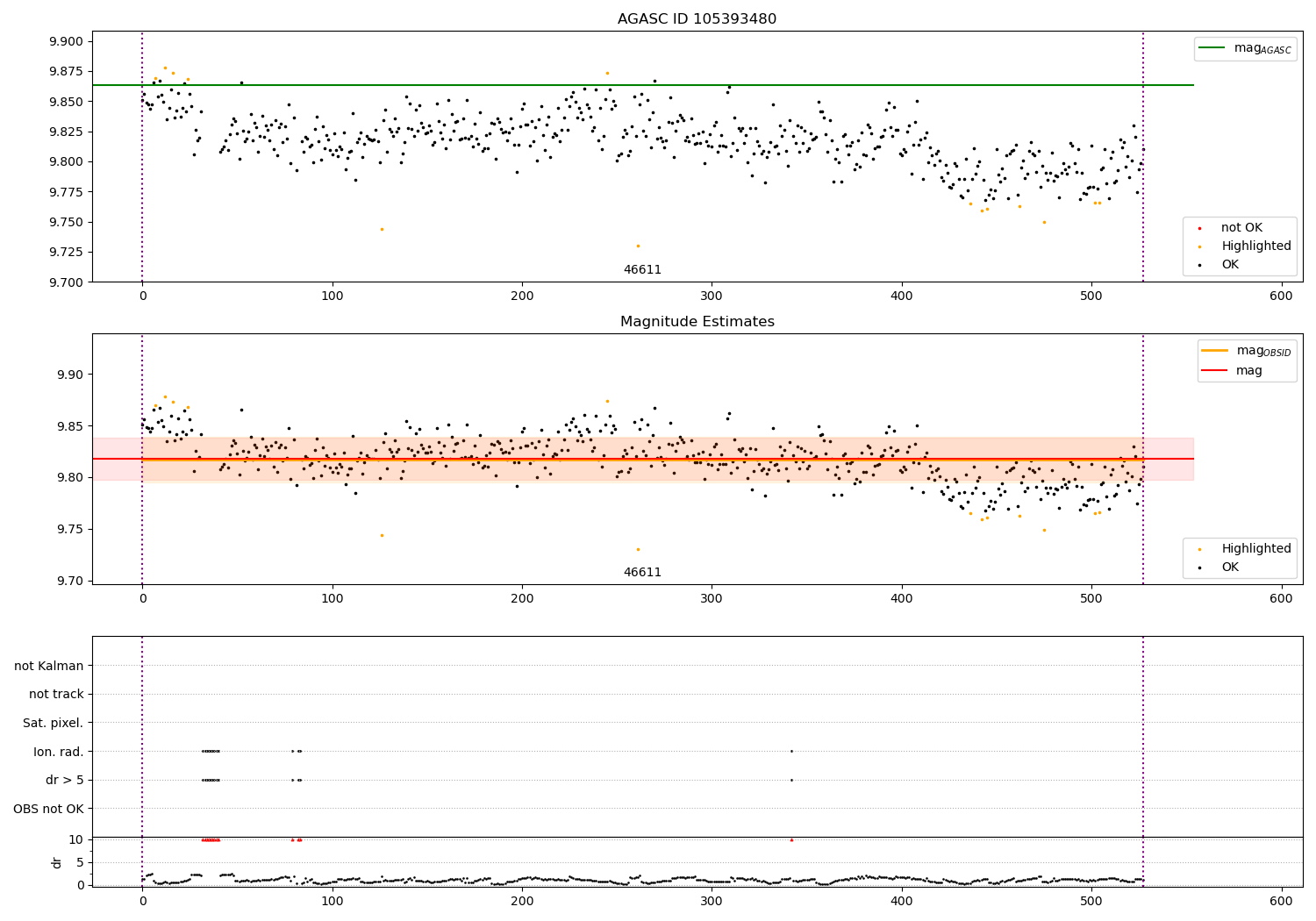The width and height of the screenshot is (1316, 921).
Task: Click the 9.725 tick label on top plot
Action: coord(66,253)
